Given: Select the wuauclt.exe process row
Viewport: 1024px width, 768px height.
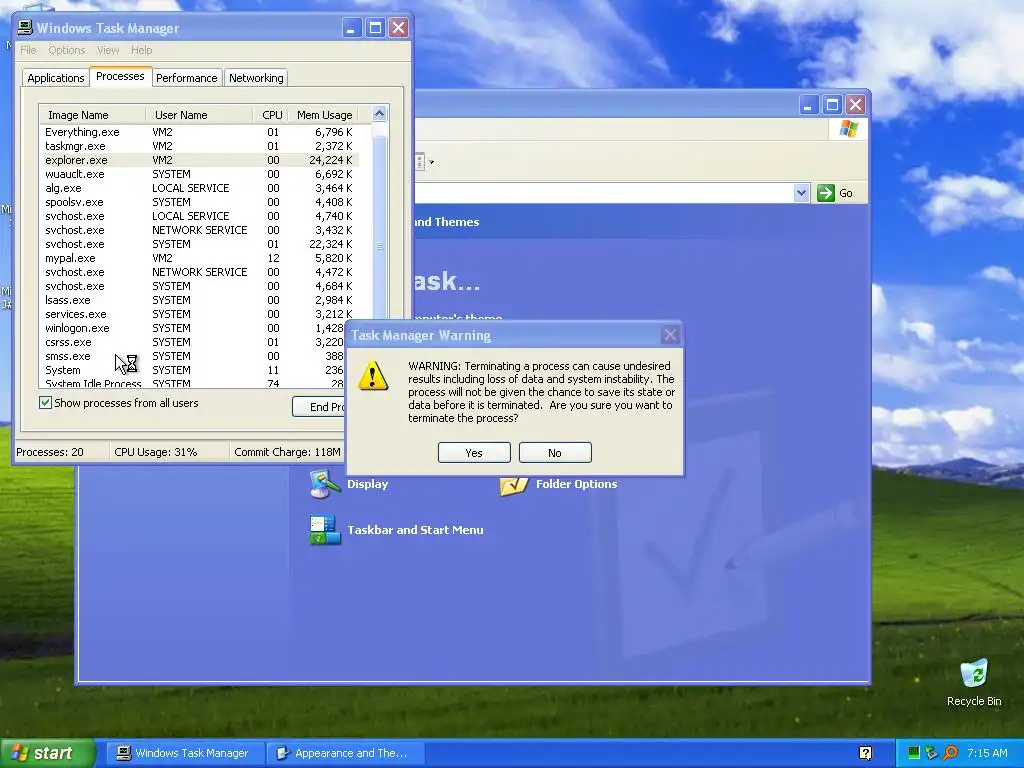Looking at the screenshot, I should pyautogui.click(x=199, y=174).
